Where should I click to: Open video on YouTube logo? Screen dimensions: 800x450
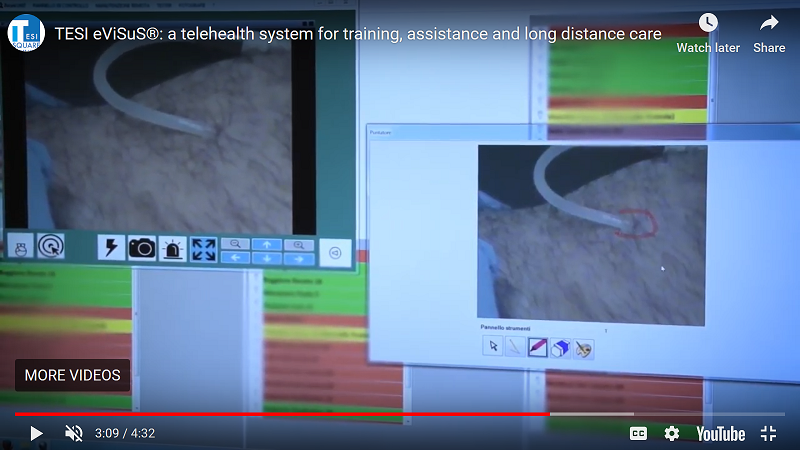[720, 434]
